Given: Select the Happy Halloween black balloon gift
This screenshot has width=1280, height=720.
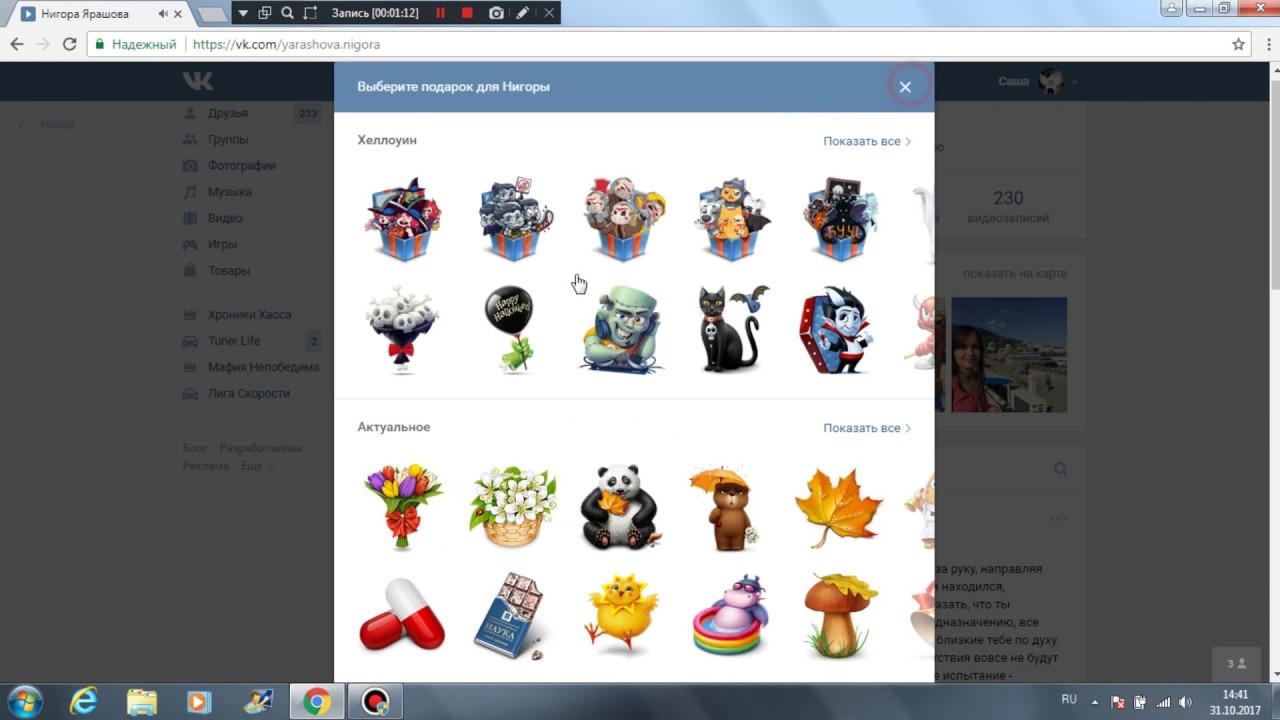Looking at the screenshot, I should 512,330.
